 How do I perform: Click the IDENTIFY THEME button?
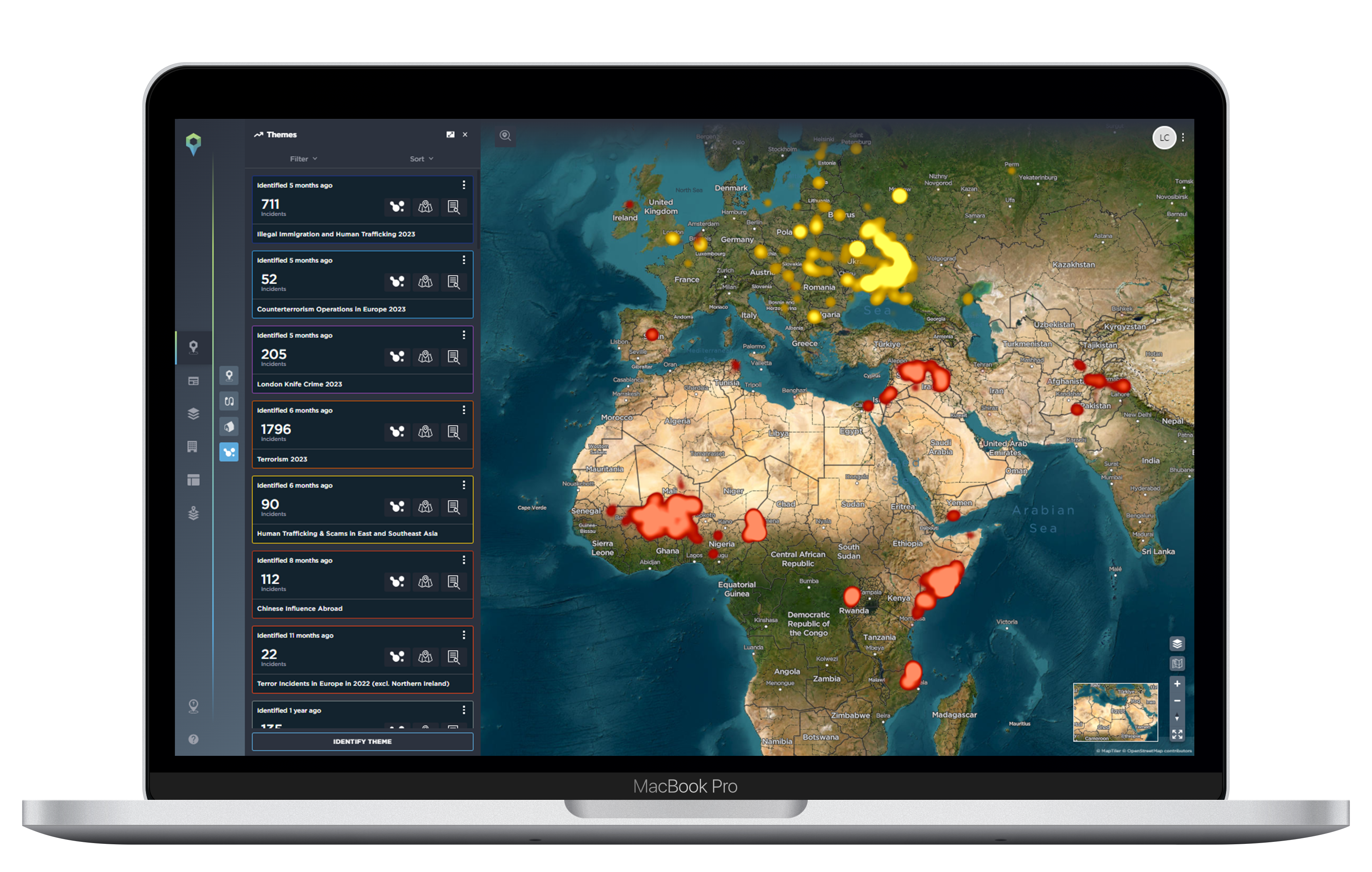[362, 742]
